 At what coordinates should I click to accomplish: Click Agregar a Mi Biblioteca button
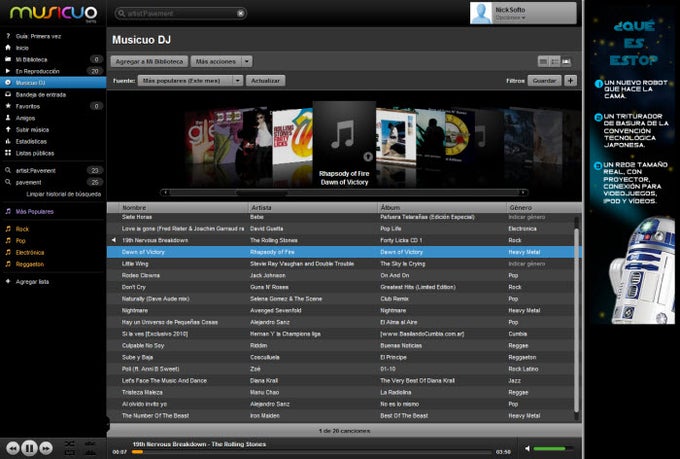[x=149, y=62]
